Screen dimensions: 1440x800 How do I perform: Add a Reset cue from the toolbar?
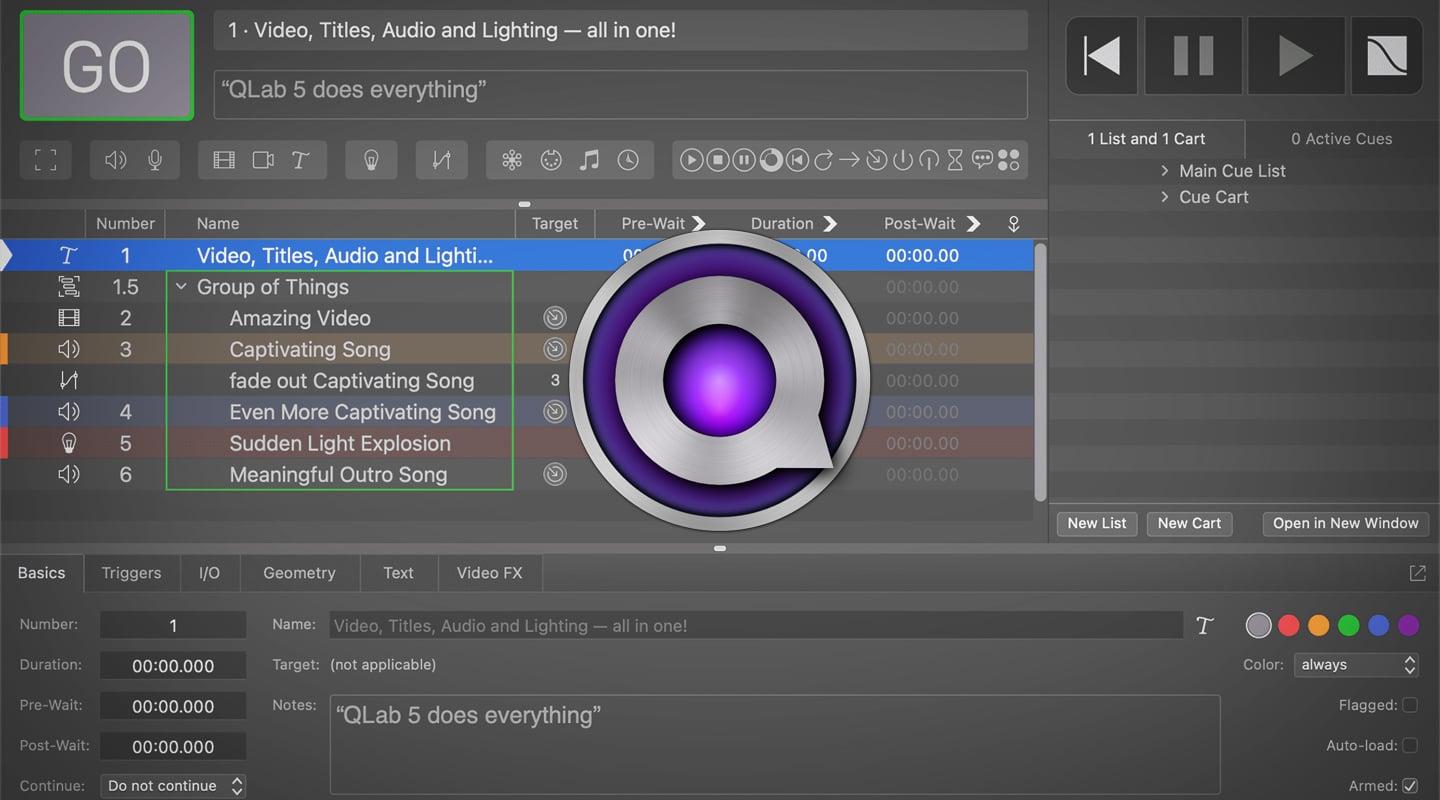(797, 160)
